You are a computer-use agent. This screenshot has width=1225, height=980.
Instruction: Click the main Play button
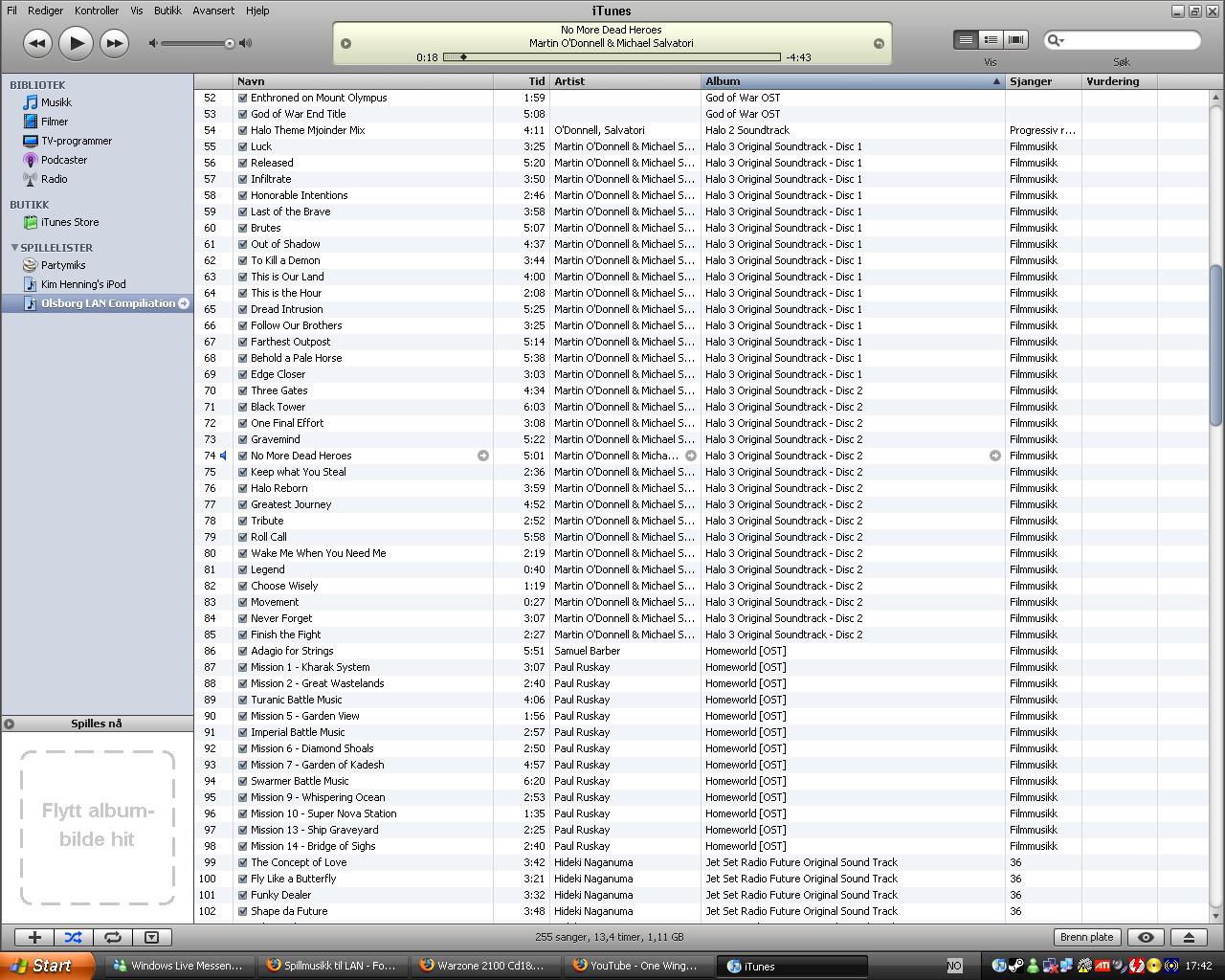point(76,43)
